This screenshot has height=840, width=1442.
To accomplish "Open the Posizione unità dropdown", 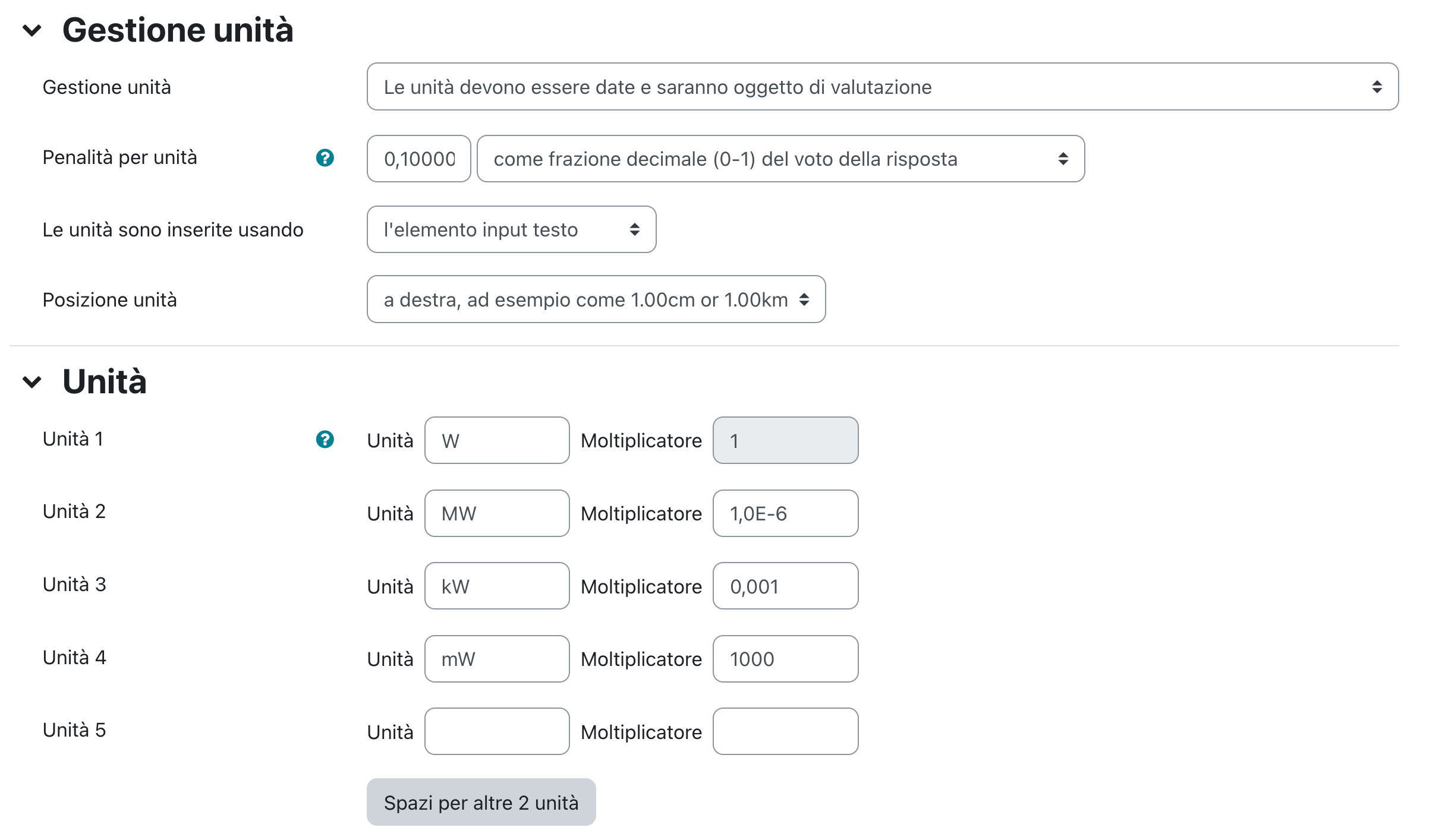I will pyautogui.click(x=596, y=299).
